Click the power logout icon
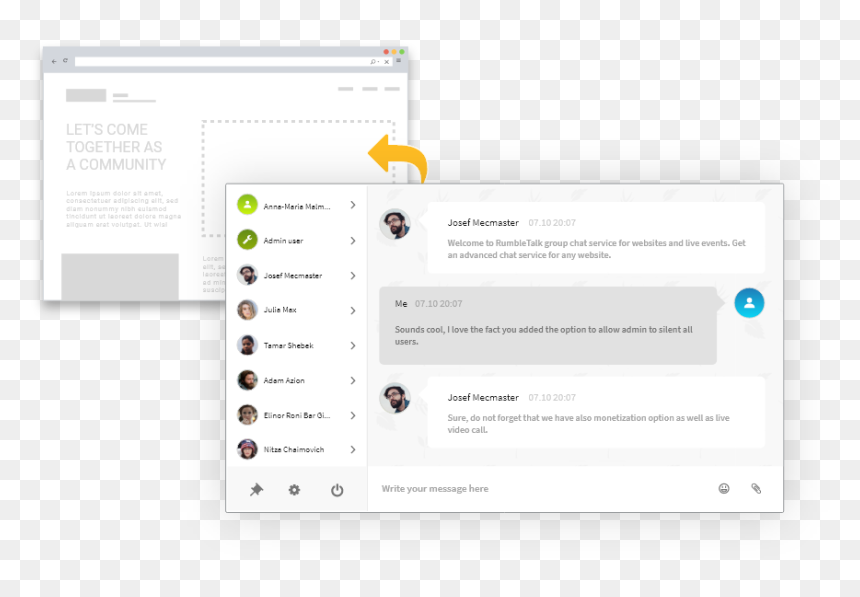The width and height of the screenshot is (860, 597). (x=337, y=490)
